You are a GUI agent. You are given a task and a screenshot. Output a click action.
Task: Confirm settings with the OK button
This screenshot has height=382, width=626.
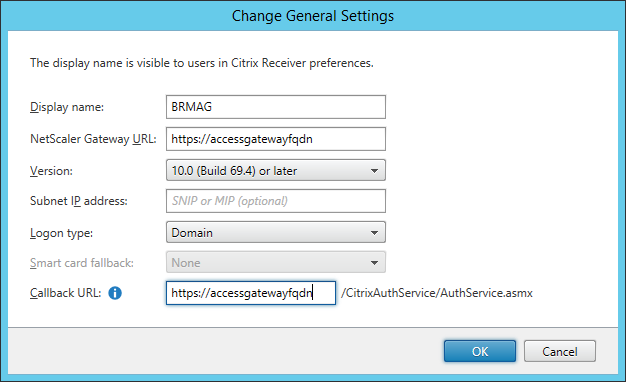480,351
